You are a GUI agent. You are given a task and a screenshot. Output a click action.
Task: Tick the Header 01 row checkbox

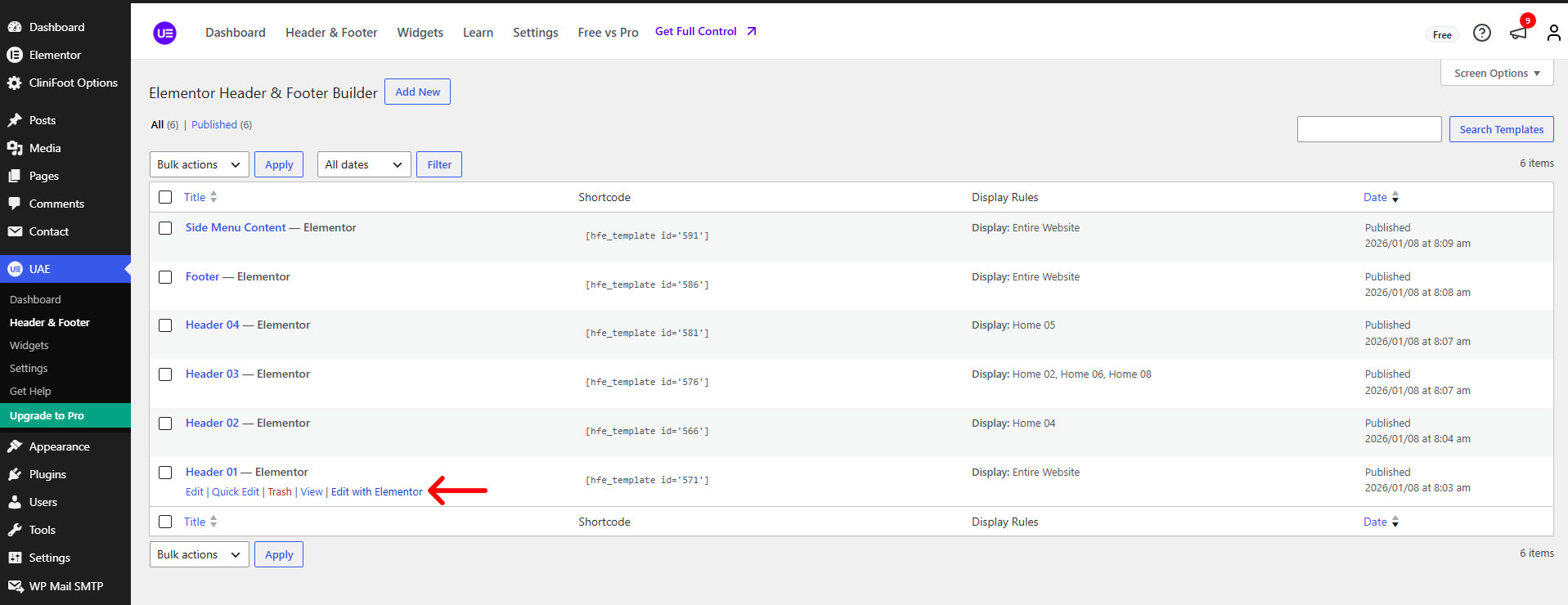click(x=165, y=473)
